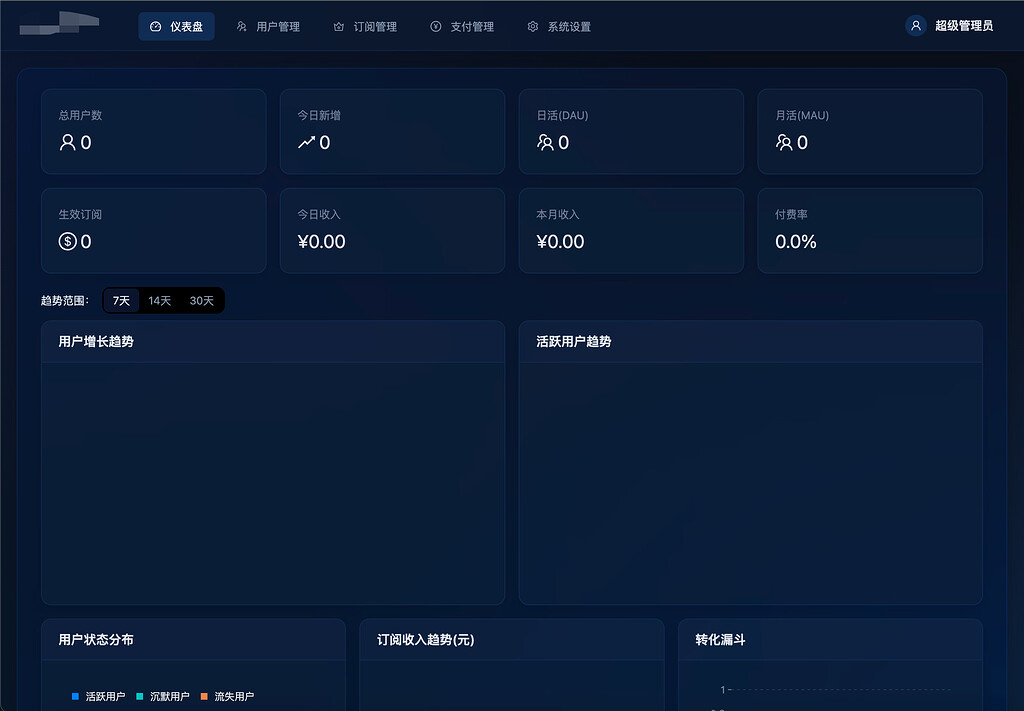The width and height of the screenshot is (1024, 711).
Task: Click the dollar icon in 生效订阅 card
Action: pos(67,242)
